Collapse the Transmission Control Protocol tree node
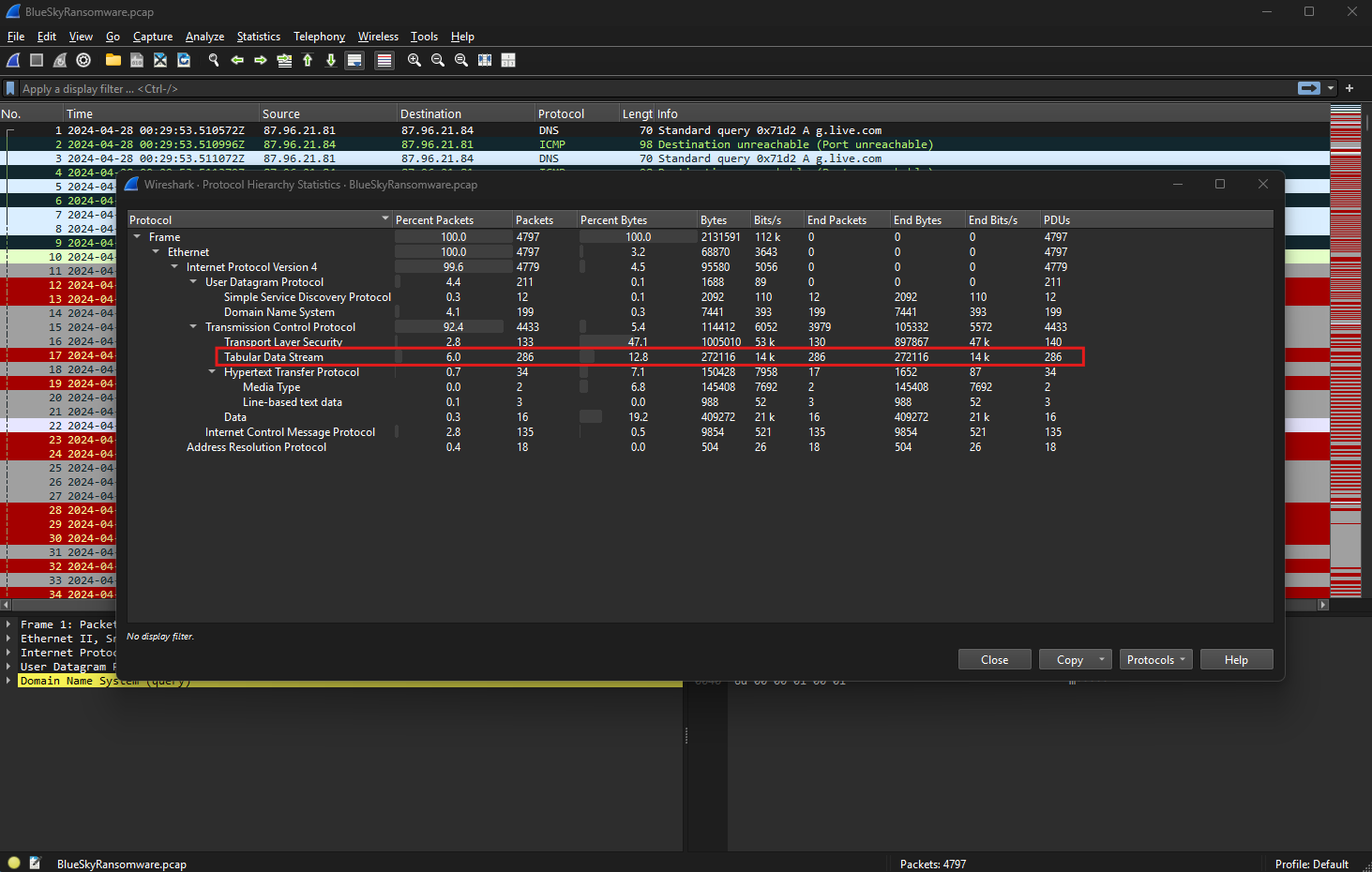The image size is (1372, 872). (x=194, y=327)
